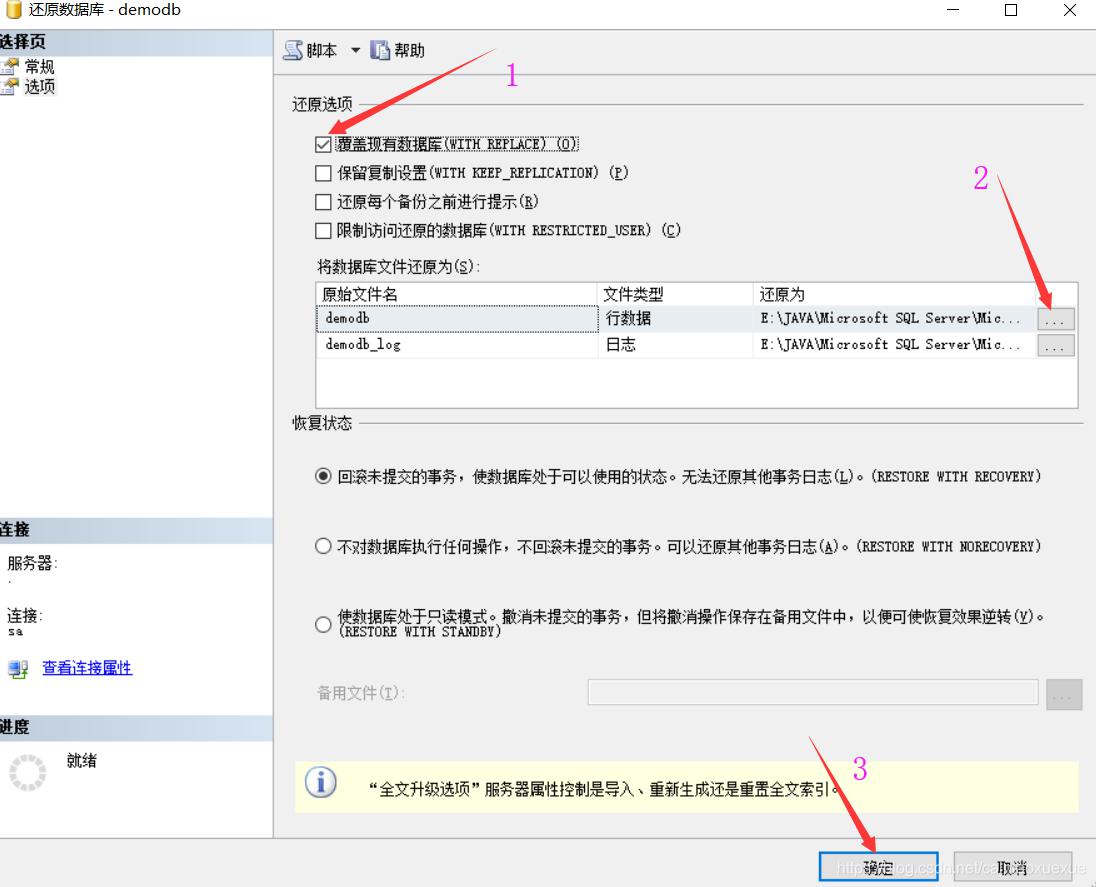
Task: Select RESTORE WITH STANDBY radio button
Action: point(323,624)
